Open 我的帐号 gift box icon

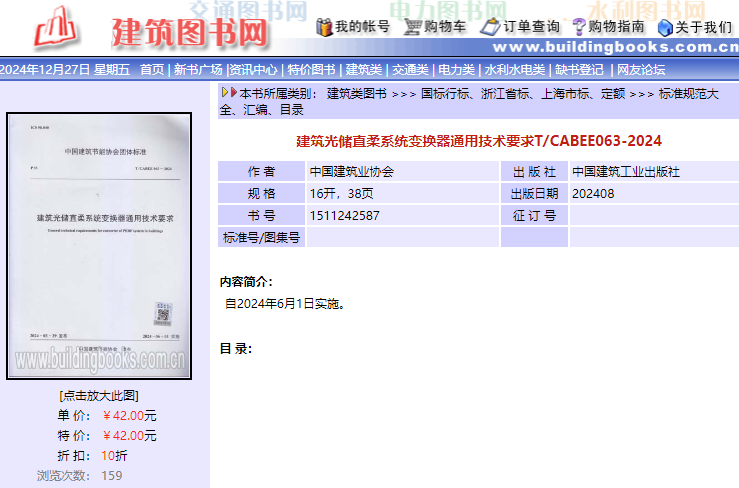click(324, 27)
